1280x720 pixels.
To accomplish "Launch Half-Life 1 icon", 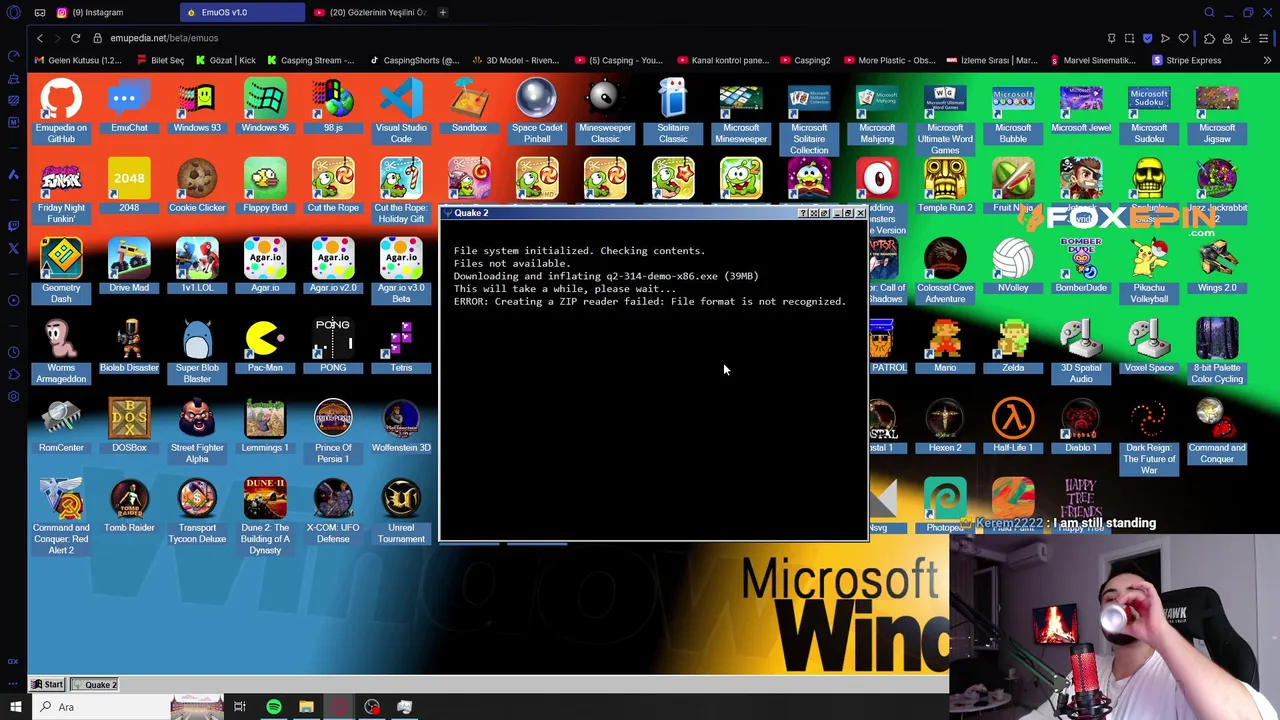I will (x=1013, y=426).
